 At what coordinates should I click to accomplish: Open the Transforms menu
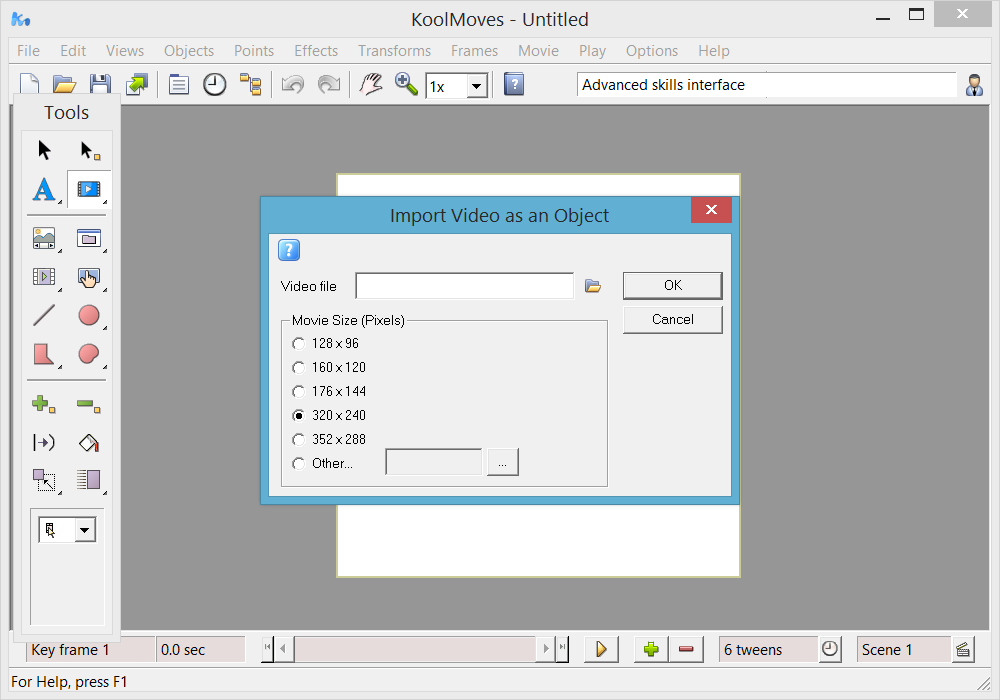click(x=394, y=51)
